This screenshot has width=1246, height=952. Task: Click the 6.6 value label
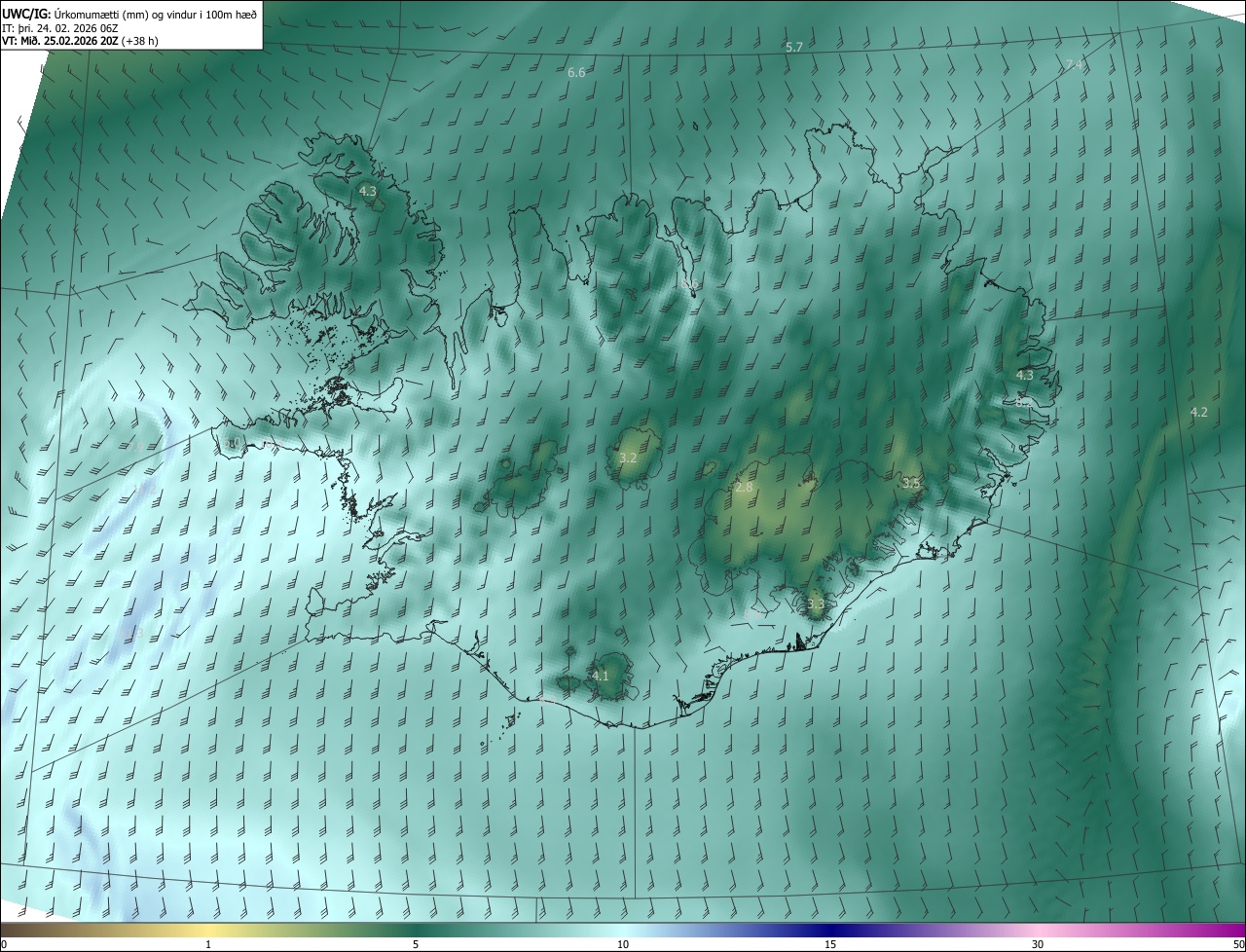pos(576,73)
